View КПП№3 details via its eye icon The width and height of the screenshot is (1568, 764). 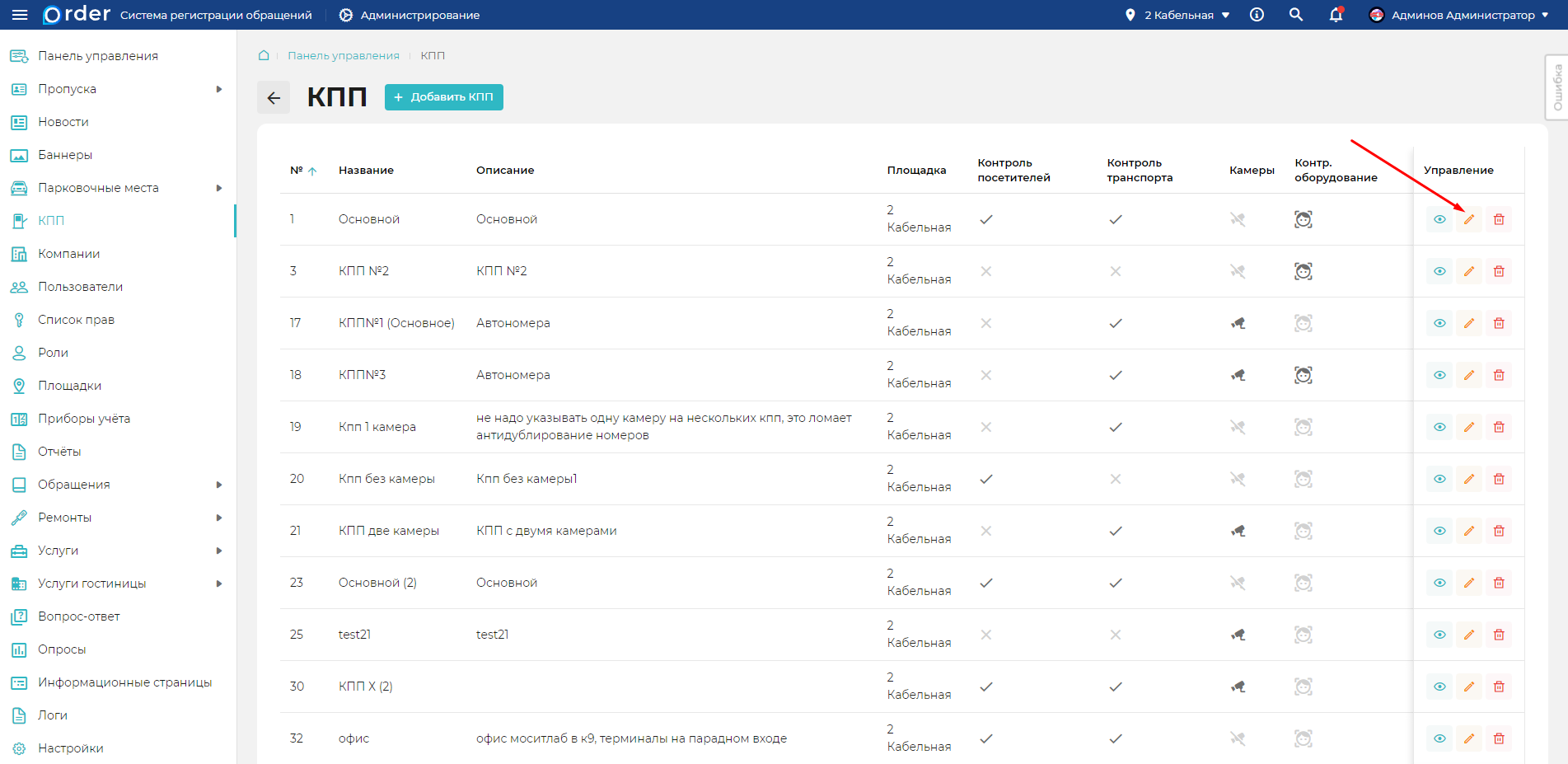(x=1439, y=375)
